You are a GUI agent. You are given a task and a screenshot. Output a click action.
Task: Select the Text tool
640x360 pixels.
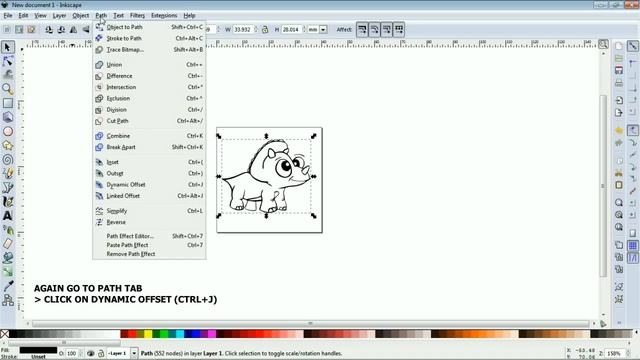coord(7,216)
